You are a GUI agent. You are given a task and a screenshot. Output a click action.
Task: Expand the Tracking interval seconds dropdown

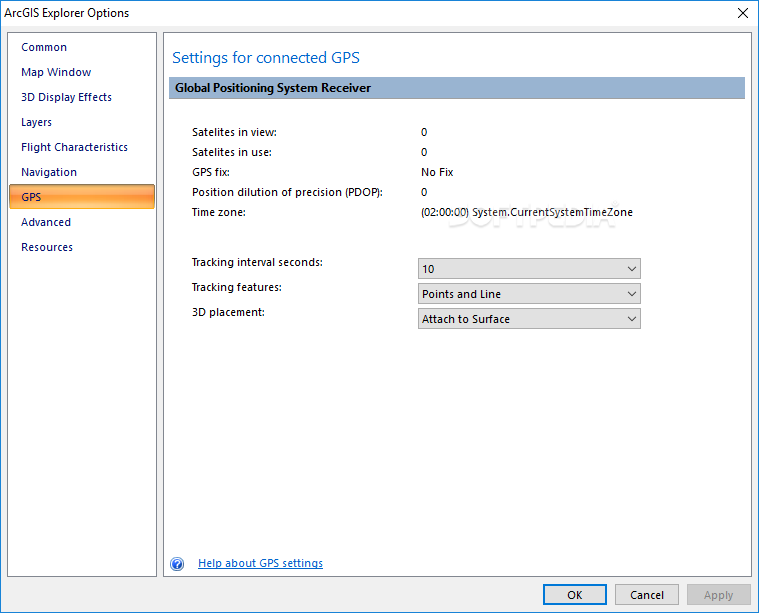(x=529, y=269)
